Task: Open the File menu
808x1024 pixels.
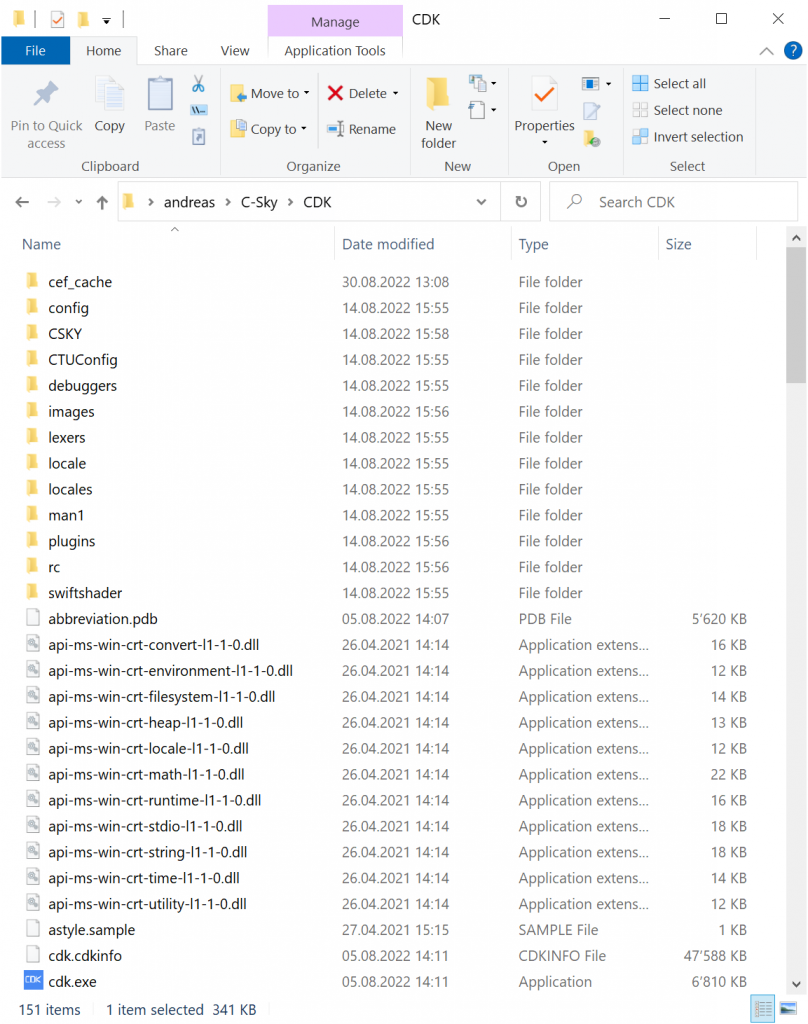Action: [35, 50]
